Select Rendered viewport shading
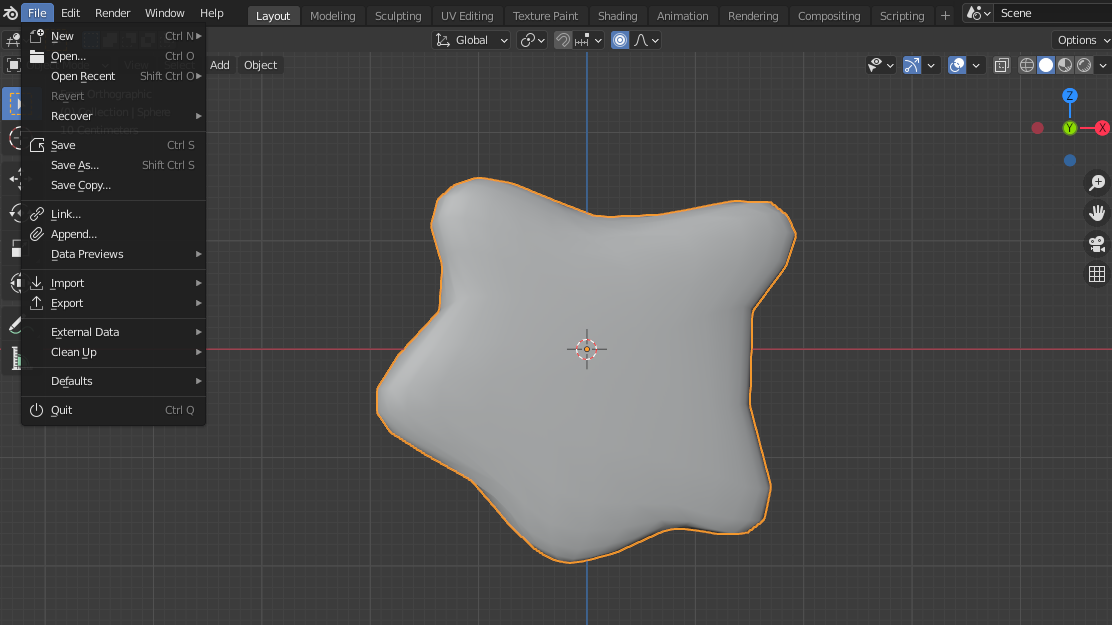 tap(1084, 65)
